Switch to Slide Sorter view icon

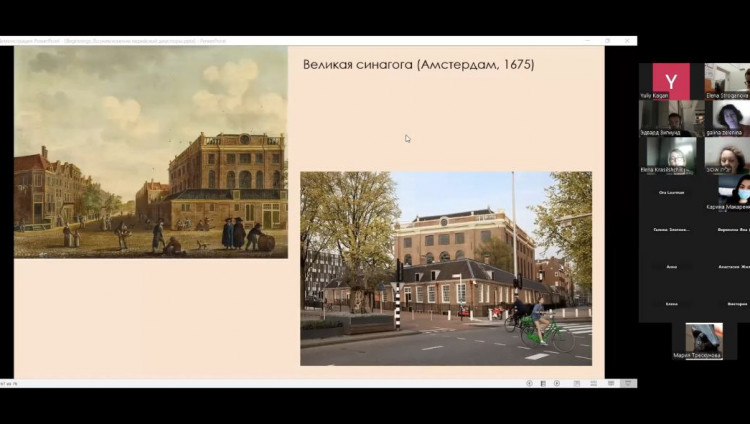[594, 383]
